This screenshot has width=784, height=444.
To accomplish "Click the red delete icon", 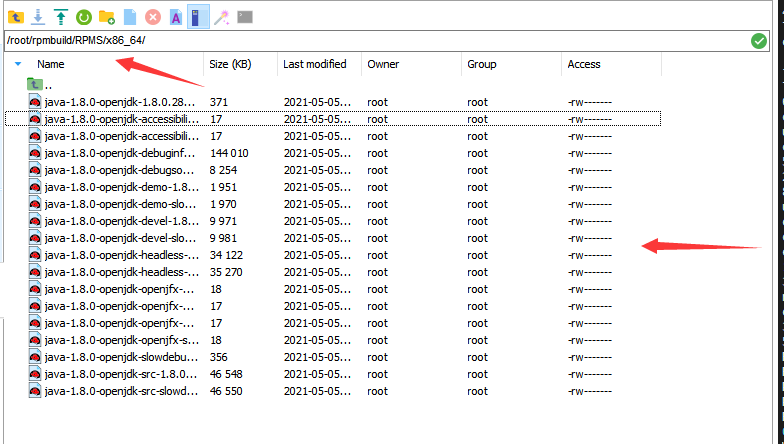I will click(x=153, y=17).
